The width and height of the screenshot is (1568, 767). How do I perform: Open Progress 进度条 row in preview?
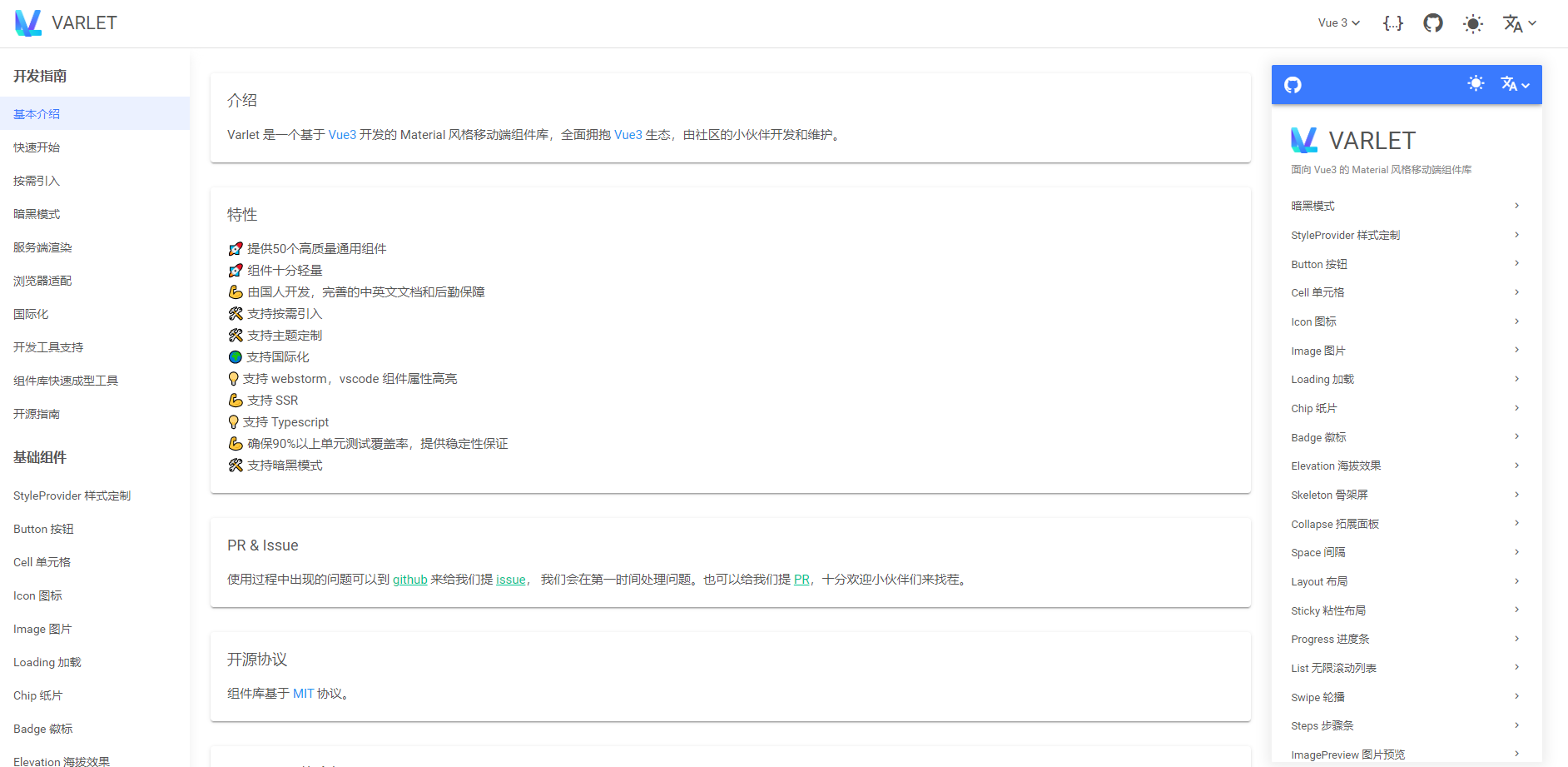1407,639
